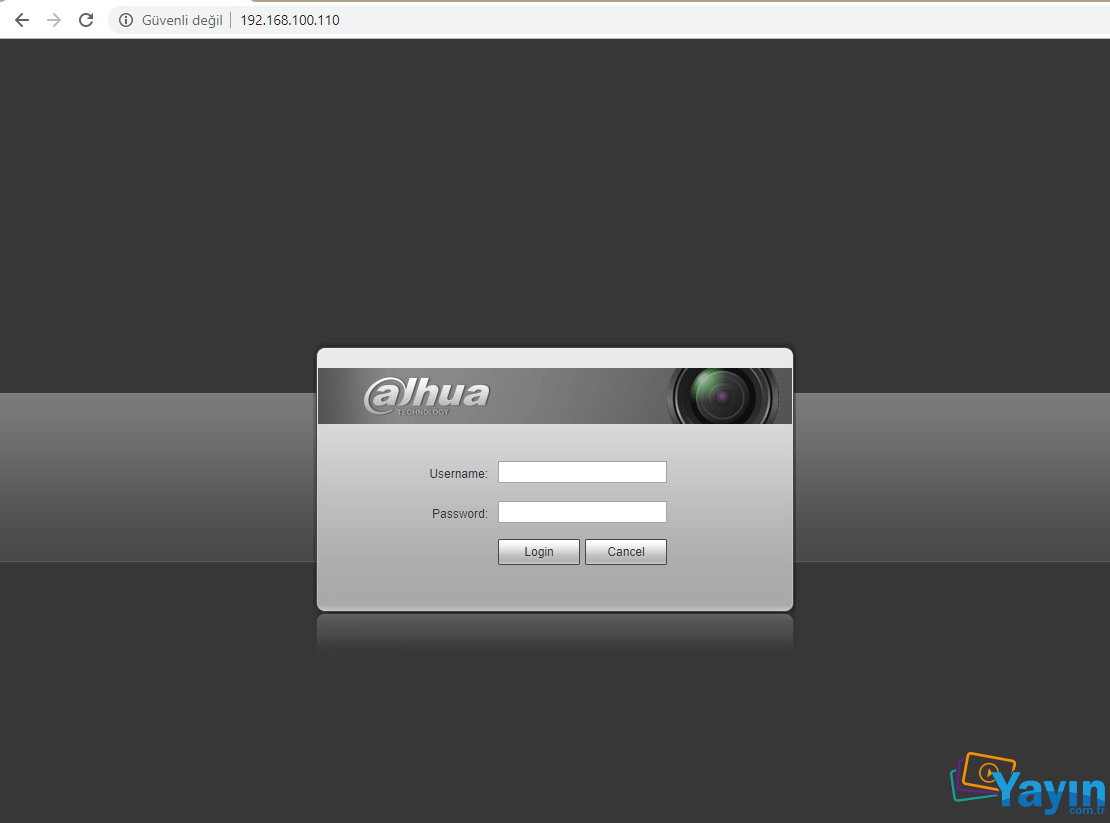Select the 192.168.100.110 address text

tap(290, 20)
